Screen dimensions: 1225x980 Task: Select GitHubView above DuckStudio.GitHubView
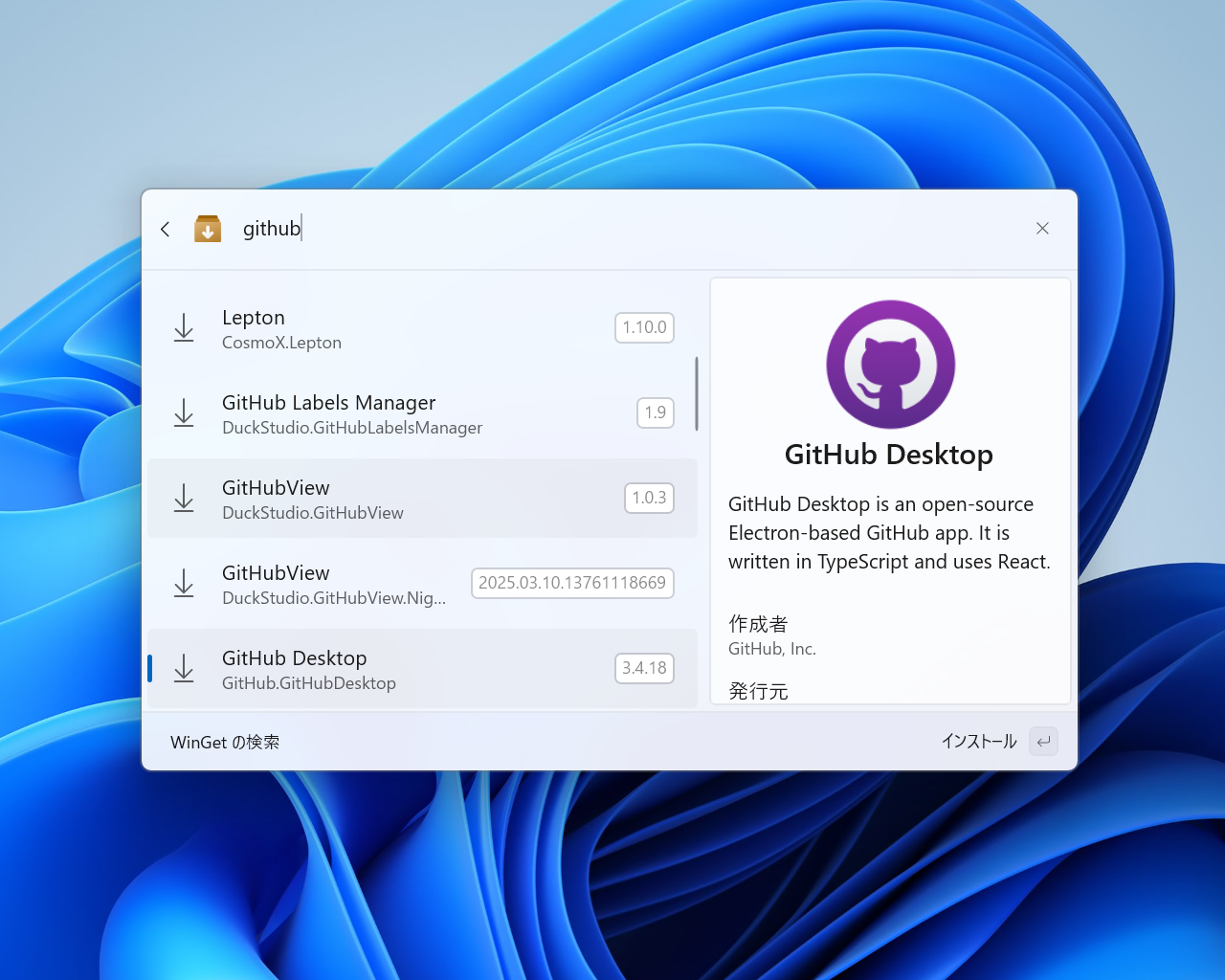point(276,488)
